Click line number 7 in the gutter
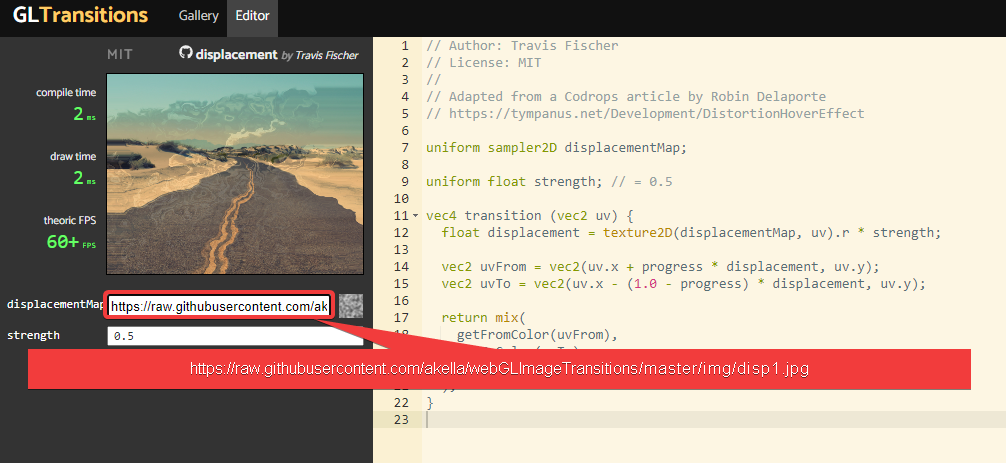The image size is (1006, 463). 404,147
